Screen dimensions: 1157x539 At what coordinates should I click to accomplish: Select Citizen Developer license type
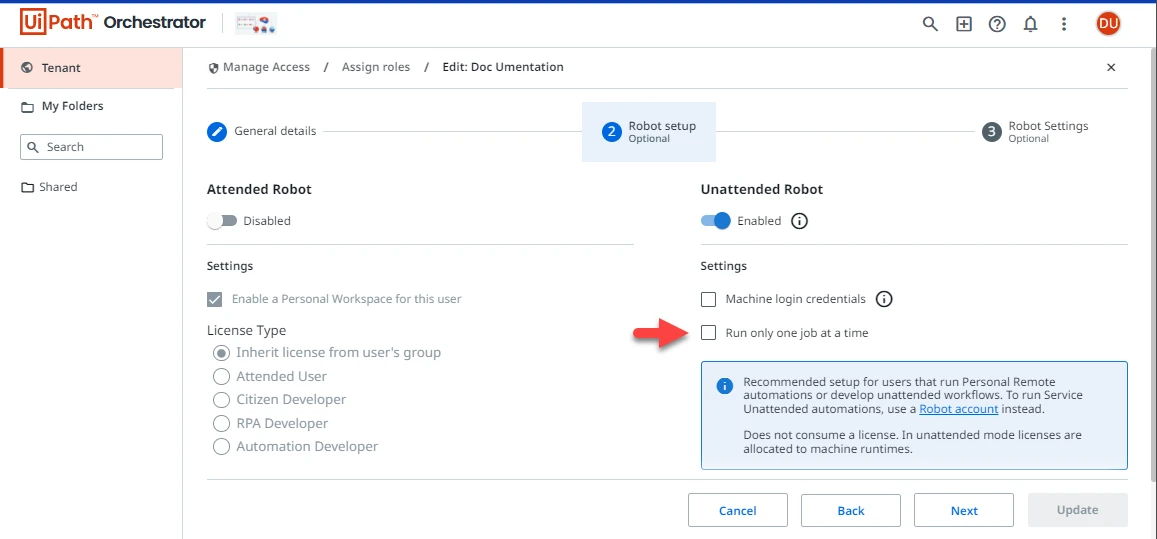coord(221,400)
